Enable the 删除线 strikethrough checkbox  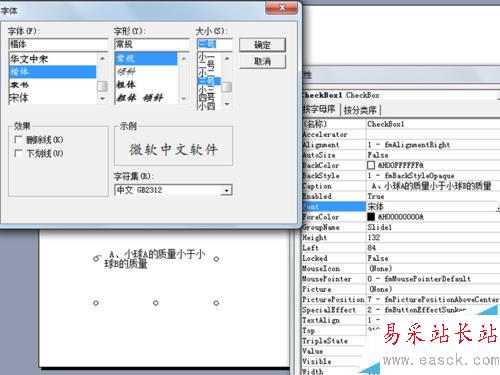click(18, 140)
